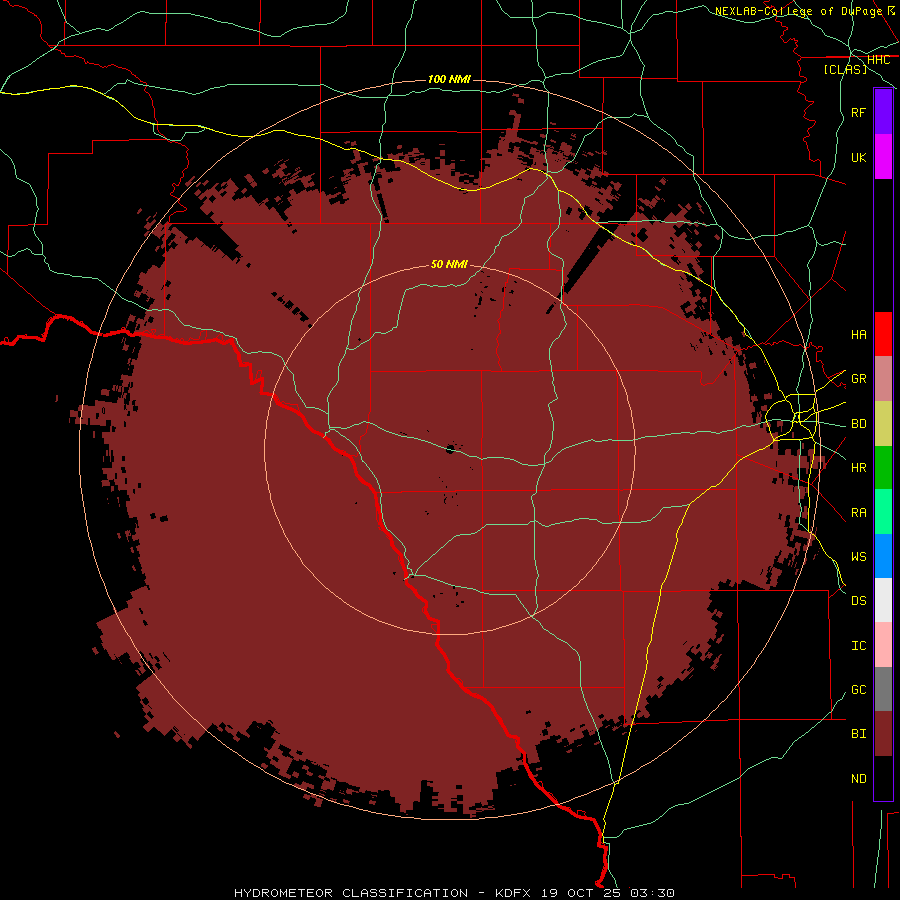Screen dimensions: 900x900
Task: Click the black radar site dot at center
Action: (x=450, y=449)
